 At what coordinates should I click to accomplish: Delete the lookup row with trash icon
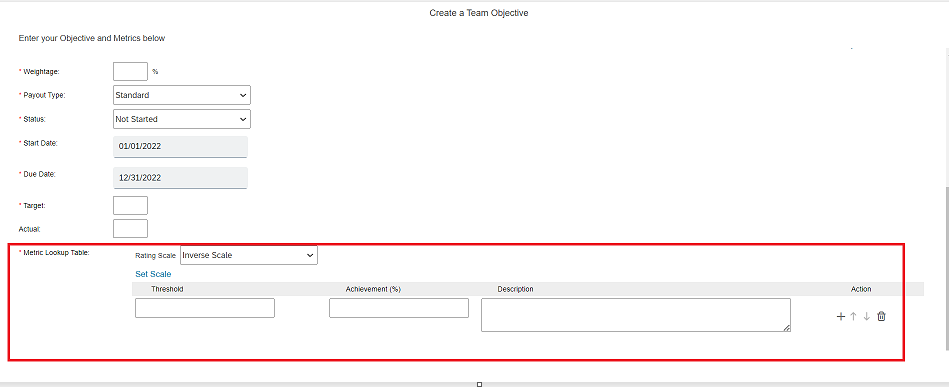pos(881,316)
